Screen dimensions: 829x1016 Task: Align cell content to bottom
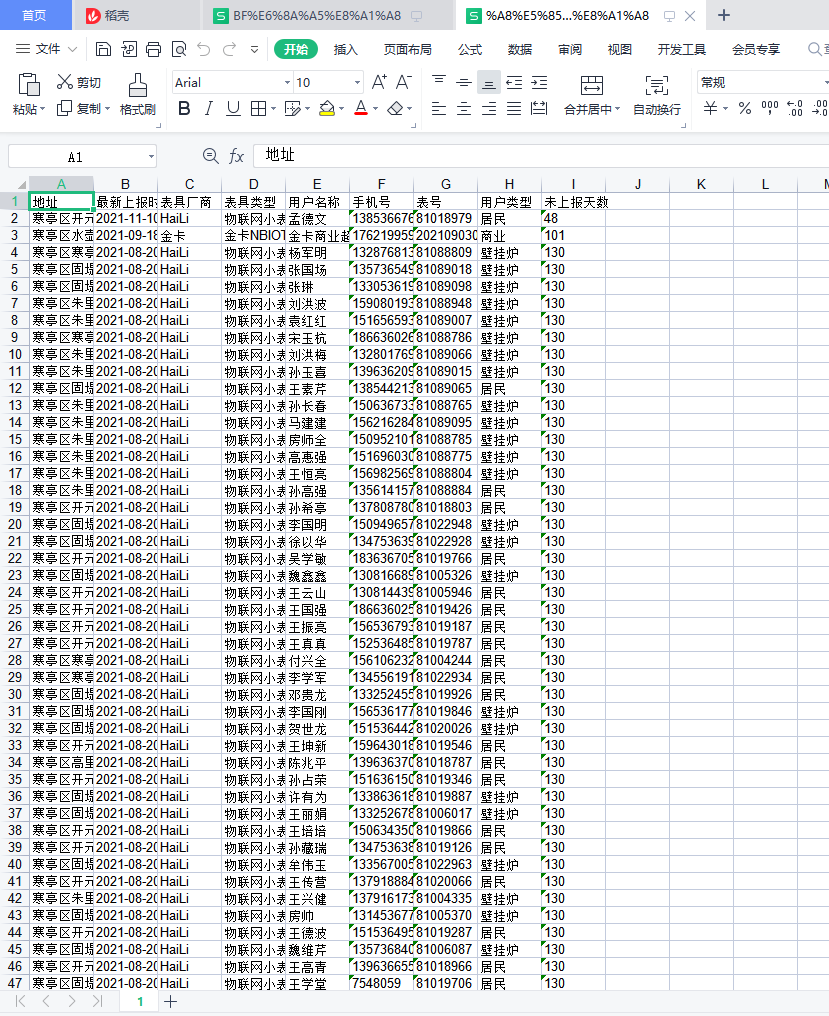pos(489,82)
